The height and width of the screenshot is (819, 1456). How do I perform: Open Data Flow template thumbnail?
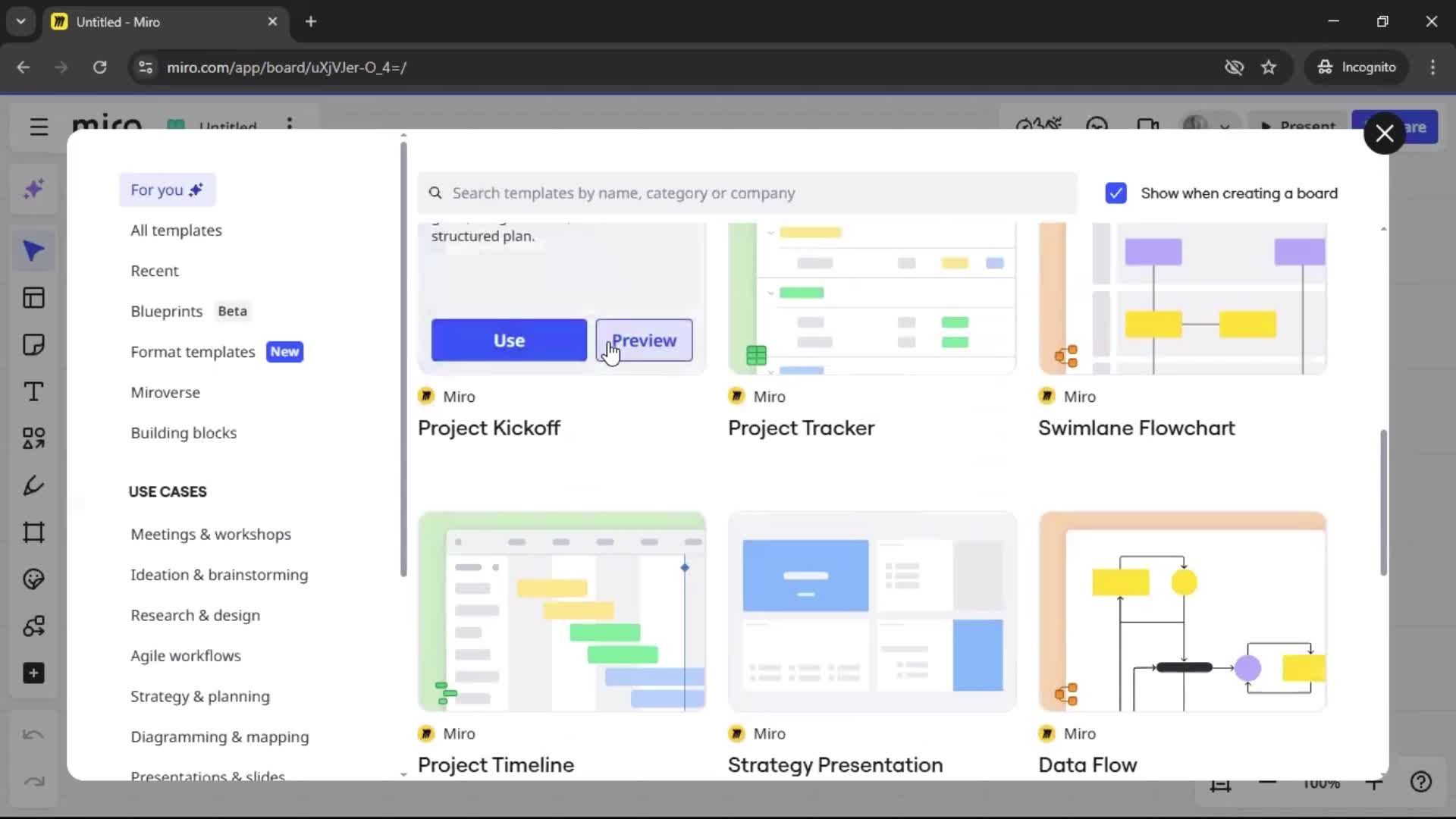[1183, 612]
